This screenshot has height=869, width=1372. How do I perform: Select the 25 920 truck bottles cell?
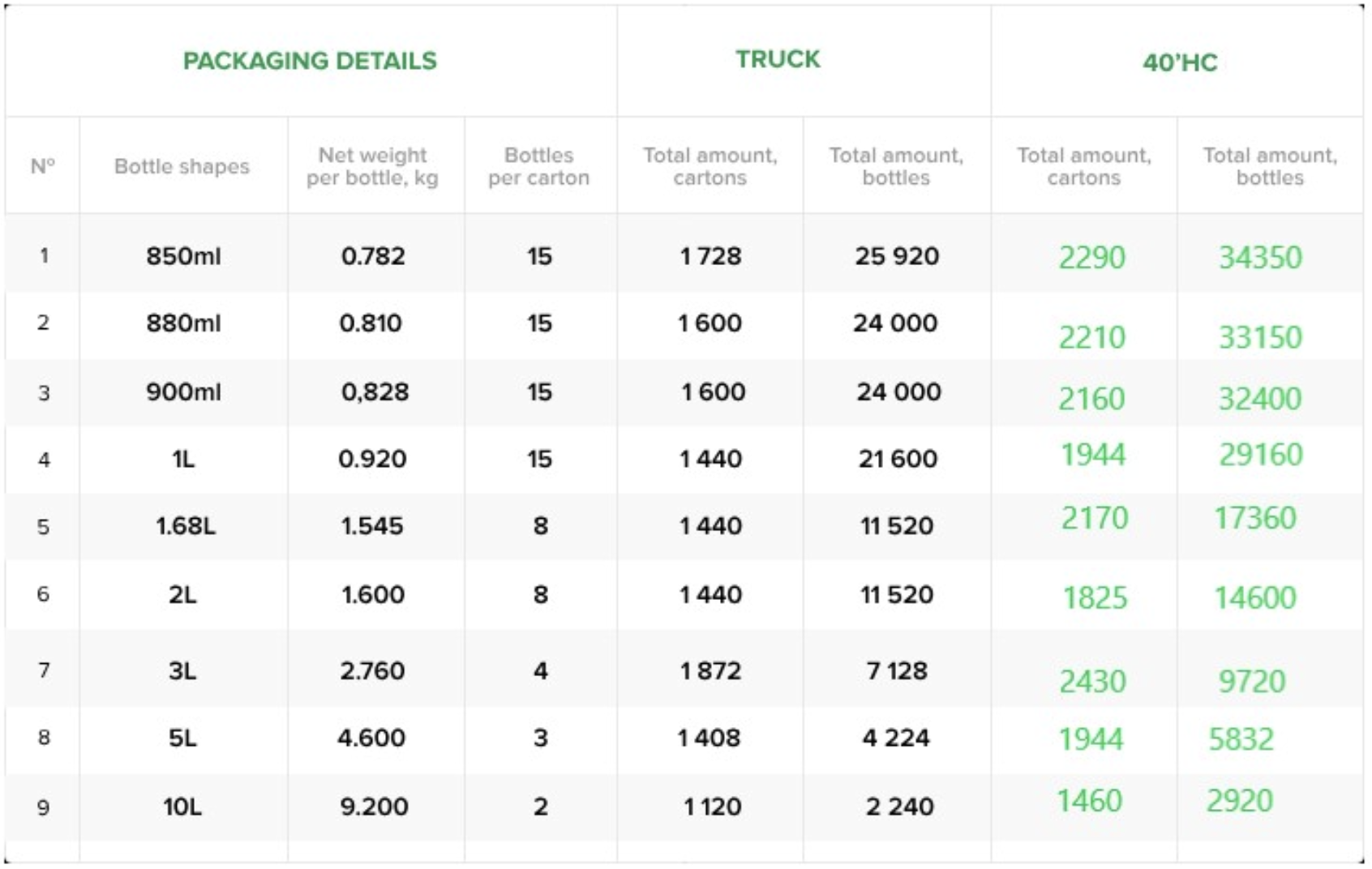[897, 256]
